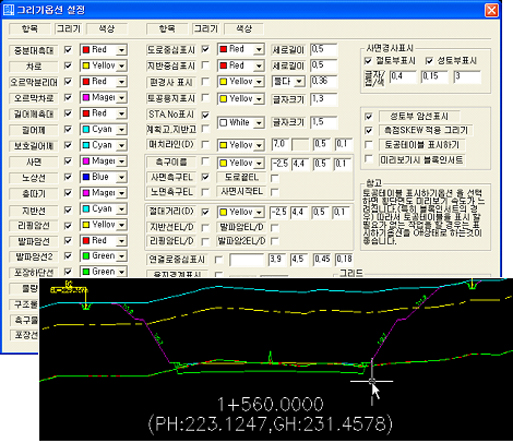The image size is (513, 443).
Task: Expand the 오르막차로 Magenta color dropdown
Action: coord(121,98)
